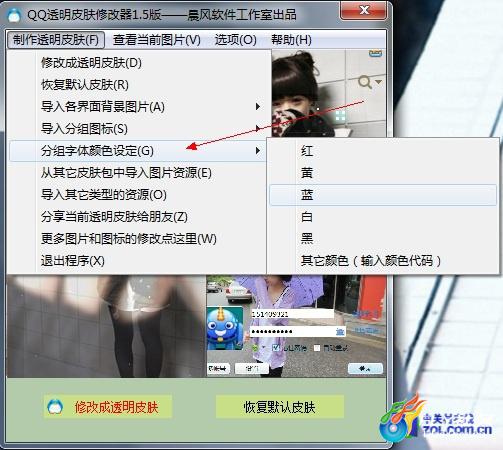Click the QQ penguin title bar icon
503x450 pixels.
click(14, 15)
